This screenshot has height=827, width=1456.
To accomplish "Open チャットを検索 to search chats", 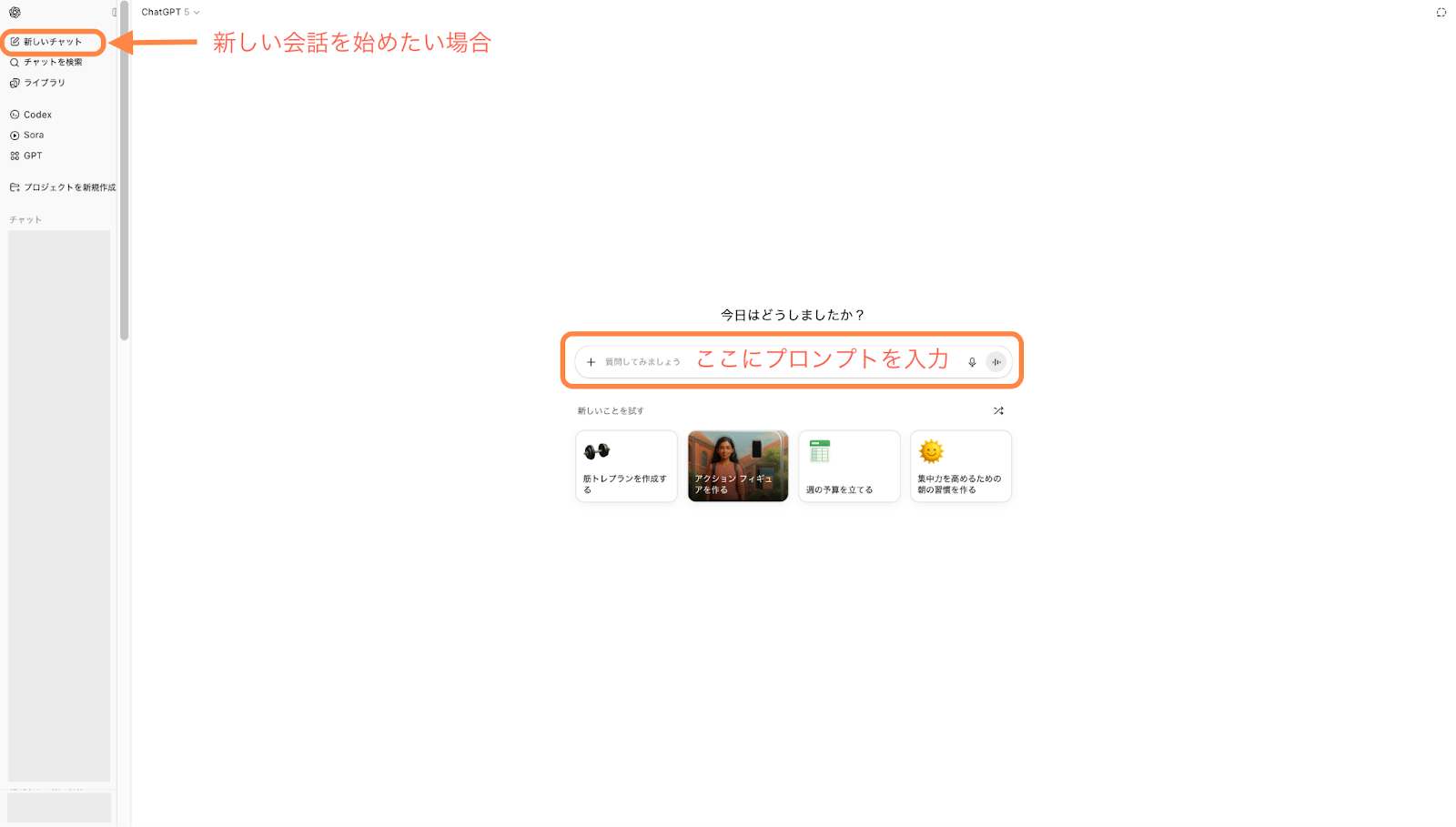I will point(45,62).
